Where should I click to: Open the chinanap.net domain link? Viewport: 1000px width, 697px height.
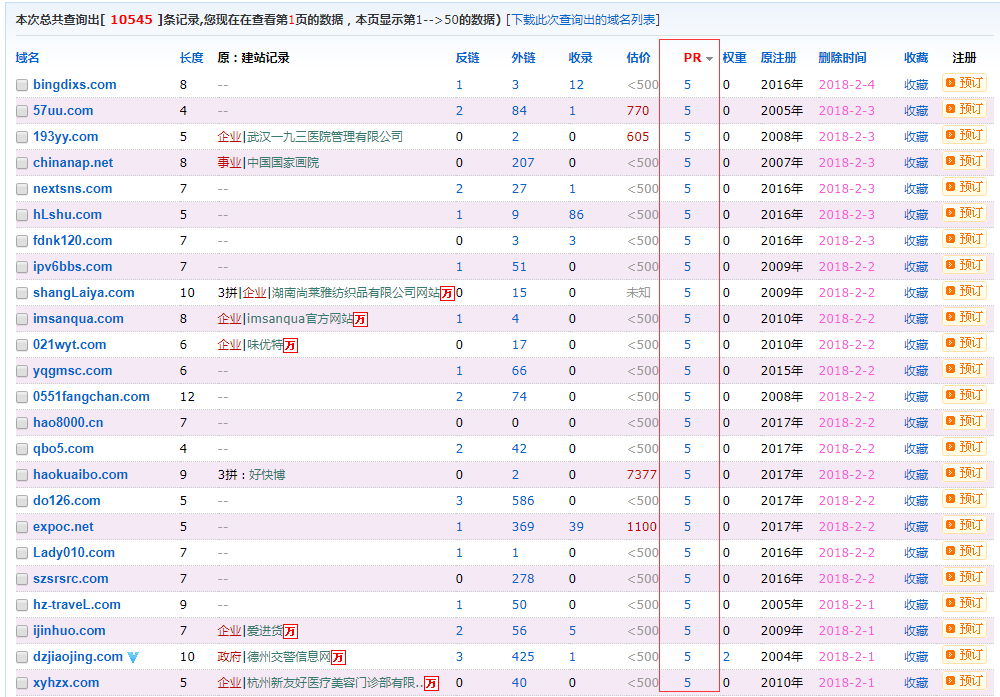[x=73, y=163]
